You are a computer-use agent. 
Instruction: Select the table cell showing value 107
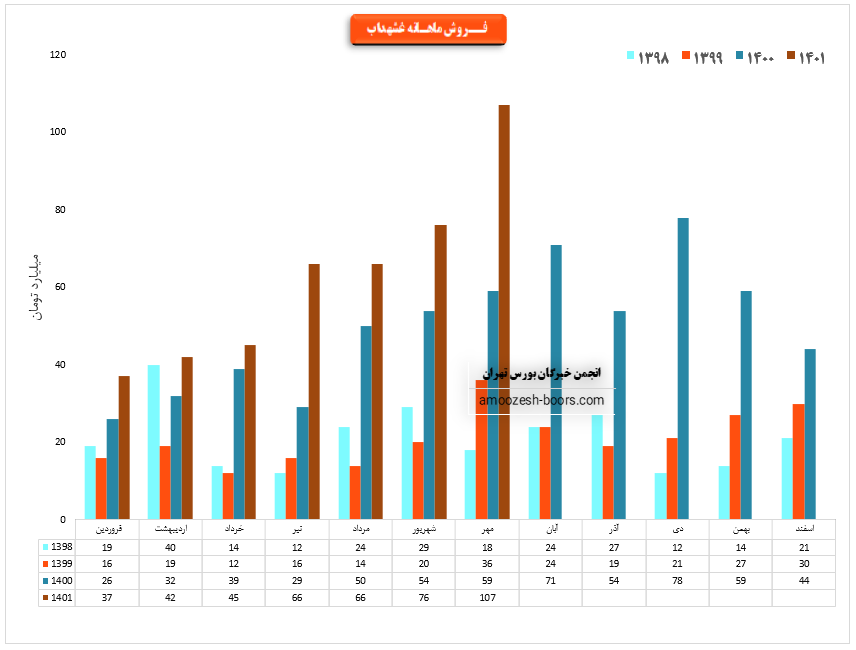487,597
